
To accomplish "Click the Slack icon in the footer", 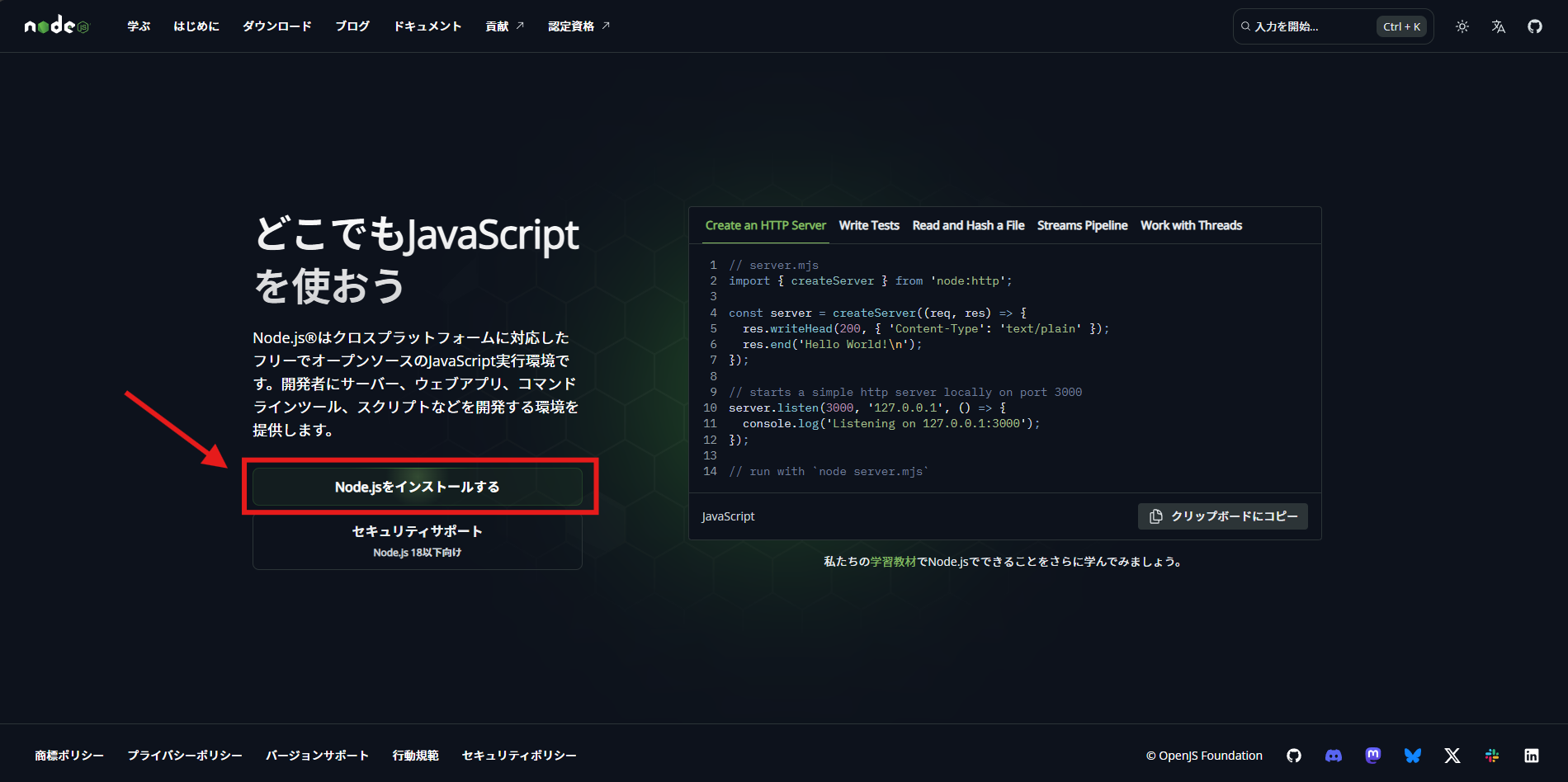I will pyautogui.click(x=1491, y=755).
